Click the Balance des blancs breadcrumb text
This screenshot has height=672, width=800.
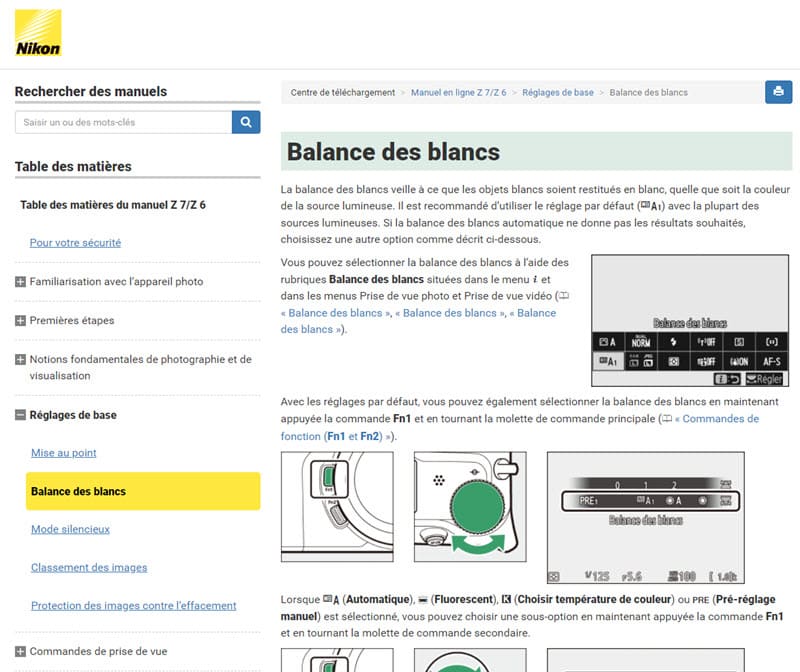pos(648,92)
